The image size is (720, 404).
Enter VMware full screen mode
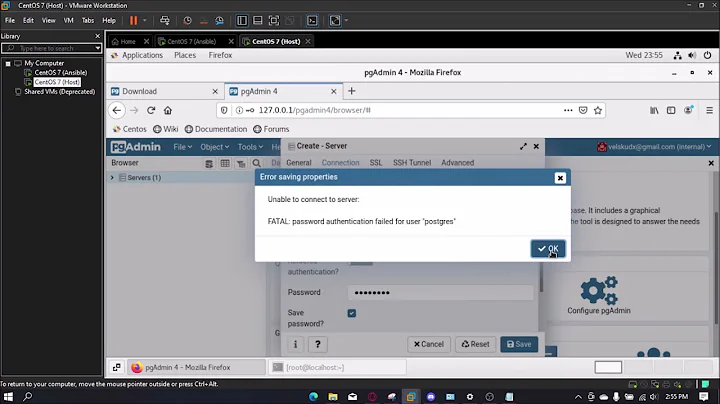pos(274,20)
